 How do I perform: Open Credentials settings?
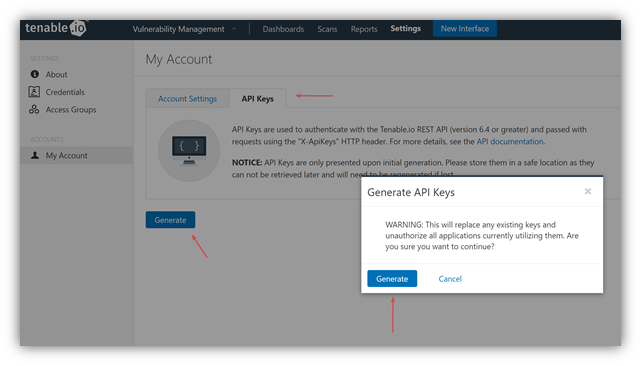(65, 92)
